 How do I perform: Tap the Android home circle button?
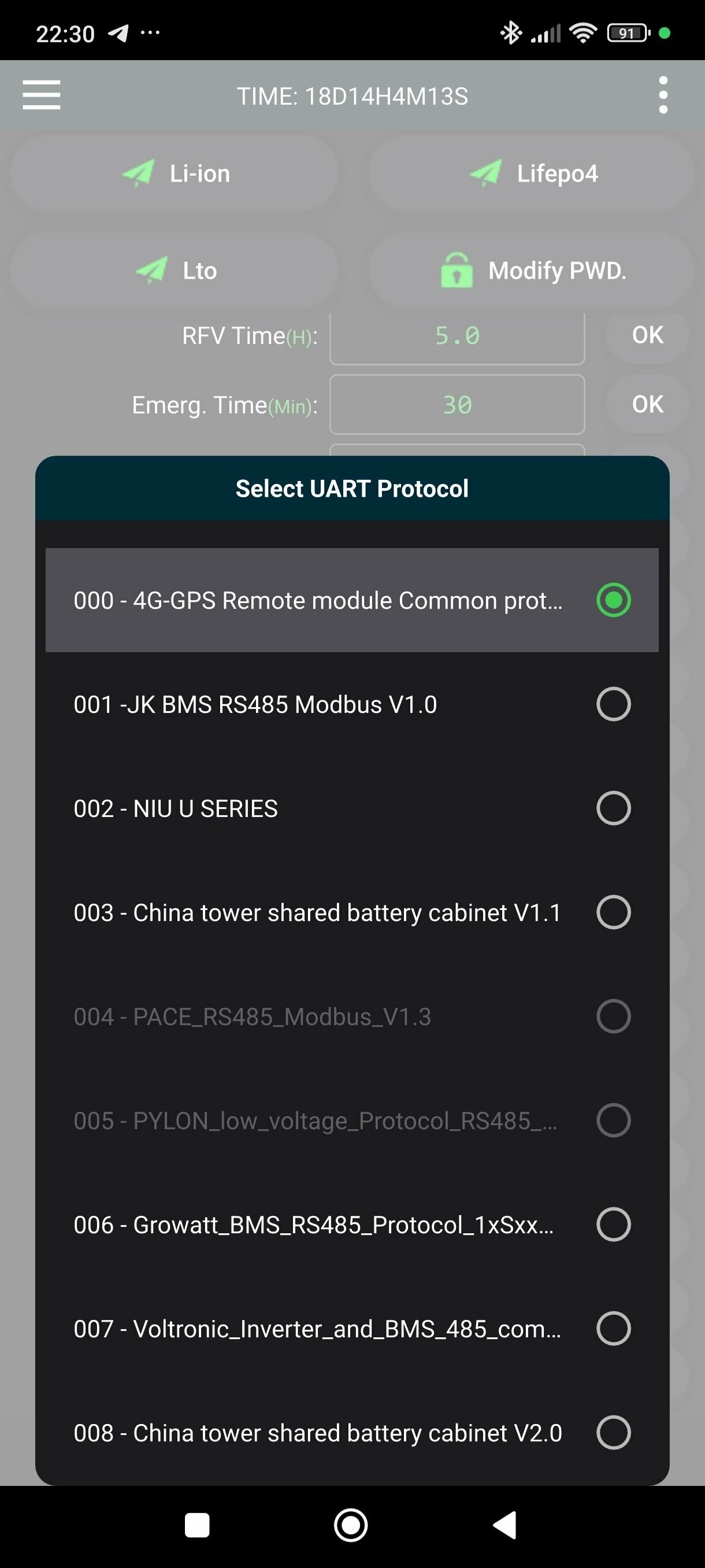coord(351,1525)
